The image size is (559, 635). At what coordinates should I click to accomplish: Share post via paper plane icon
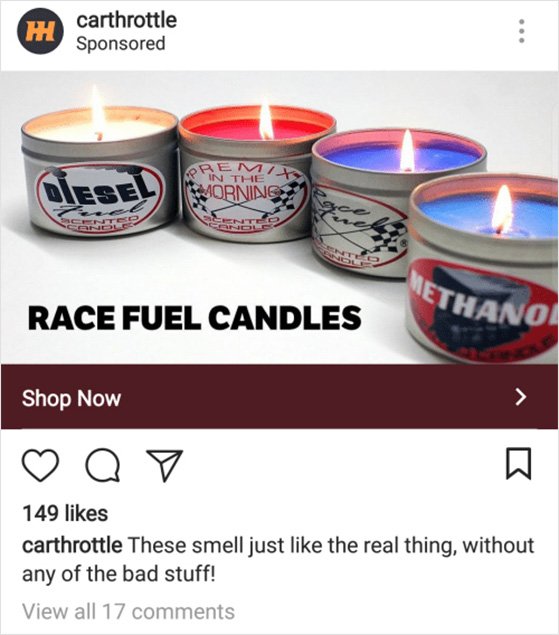pyautogui.click(x=164, y=465)
